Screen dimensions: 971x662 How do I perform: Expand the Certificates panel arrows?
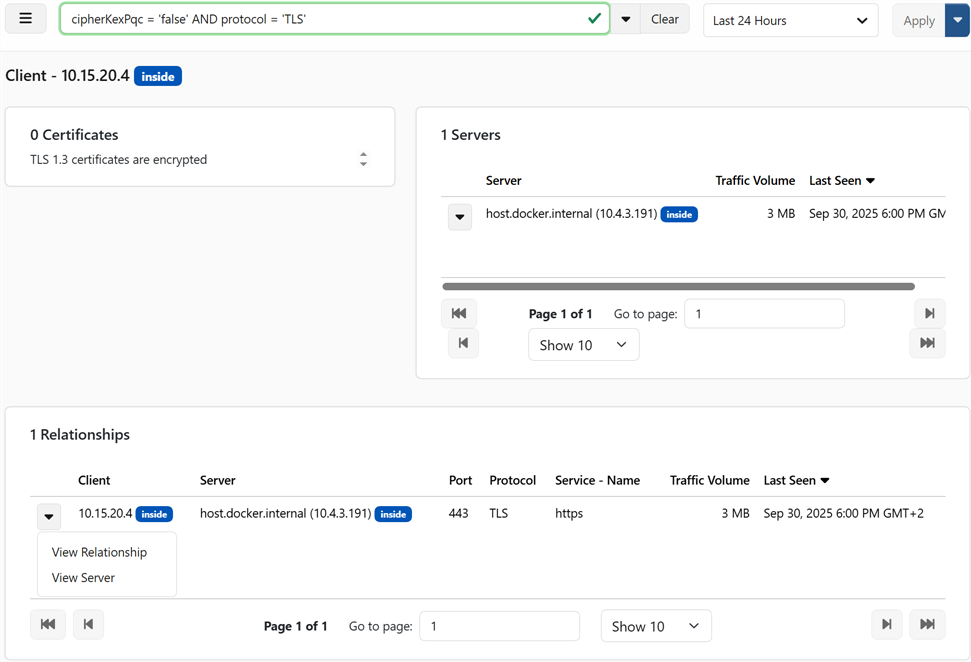(x=364, y=160)
